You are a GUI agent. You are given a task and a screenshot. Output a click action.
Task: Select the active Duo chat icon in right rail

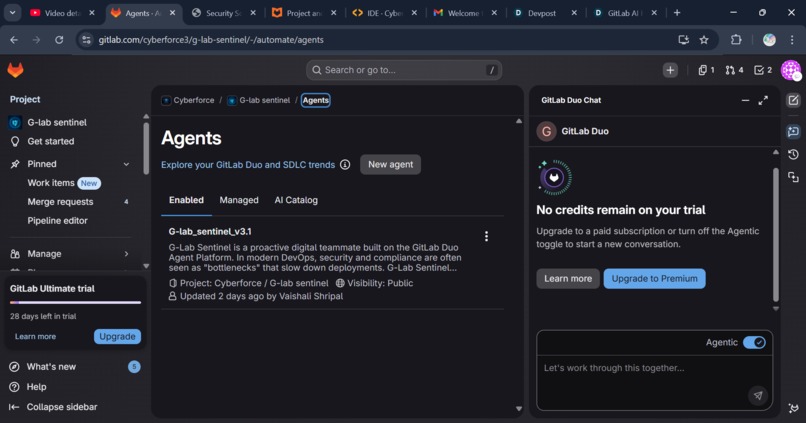tap(793, 132)
